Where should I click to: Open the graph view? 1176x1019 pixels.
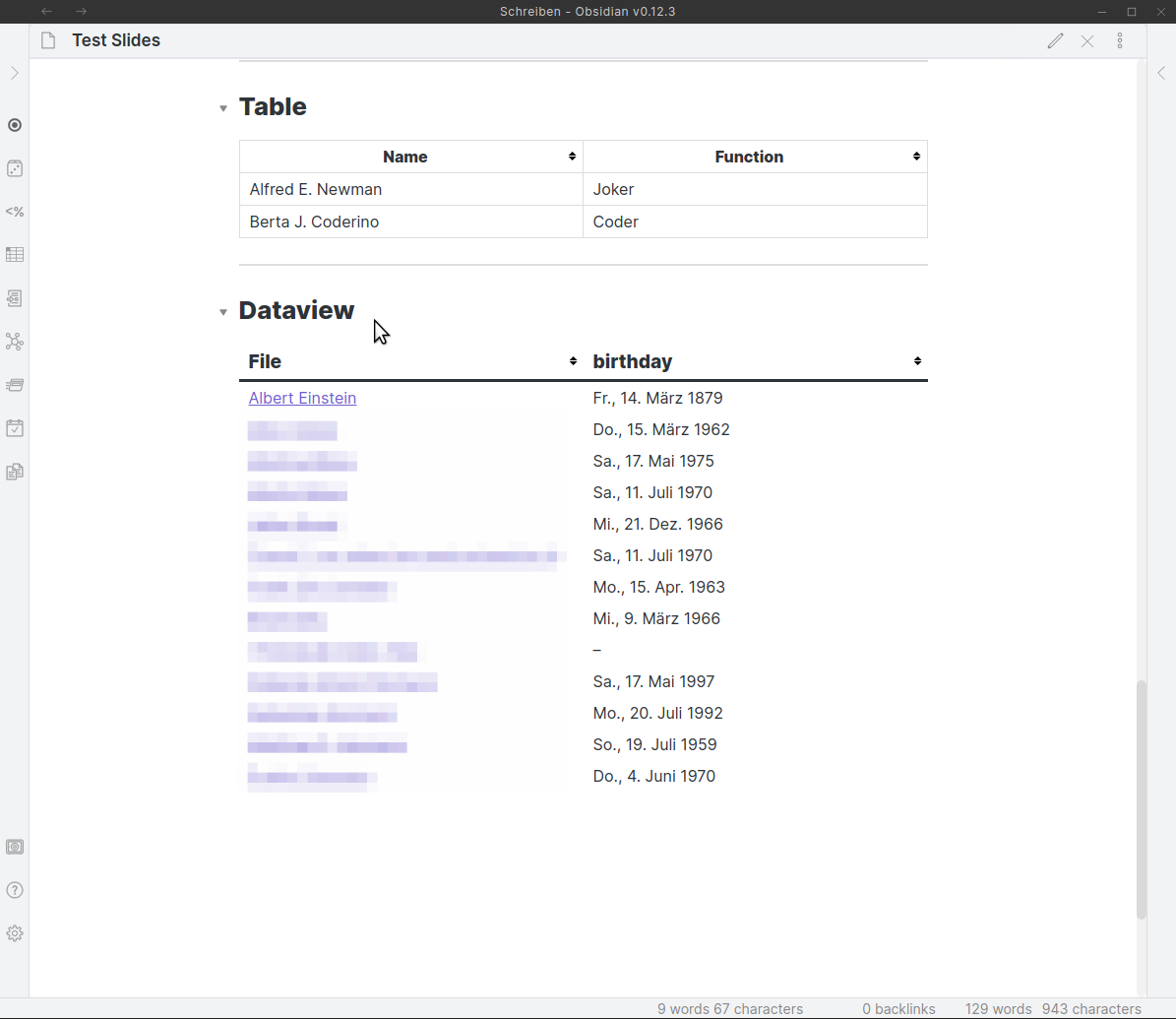click(x=15, y=342)
